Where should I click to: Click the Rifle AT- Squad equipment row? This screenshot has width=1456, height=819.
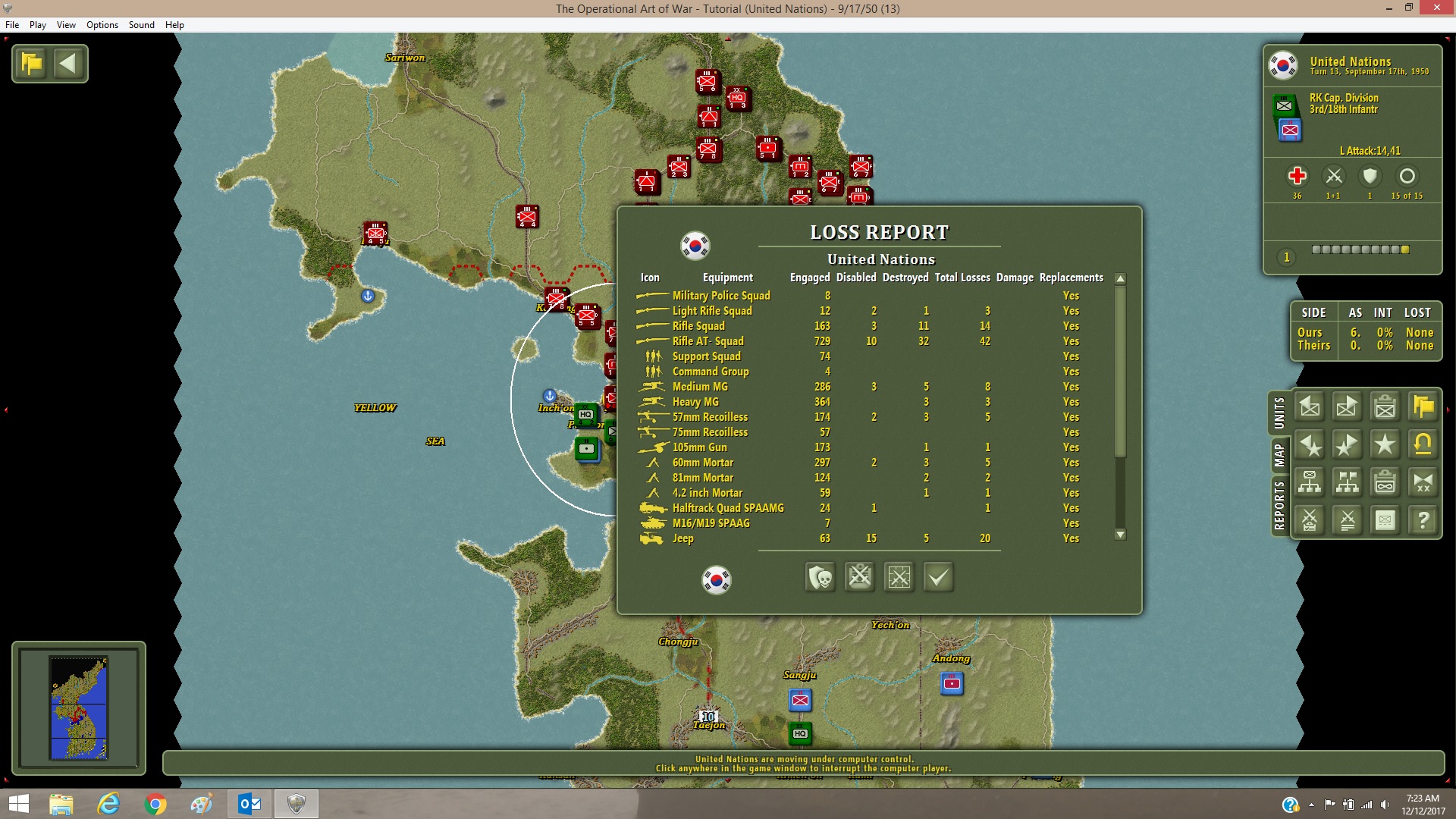tap(870, 341)
